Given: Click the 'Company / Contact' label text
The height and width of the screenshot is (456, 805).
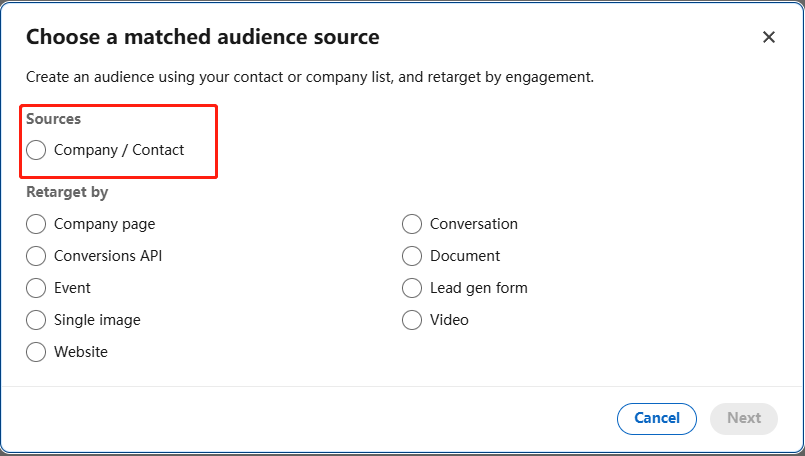Looking at the screenshot, I should [119, 150].
